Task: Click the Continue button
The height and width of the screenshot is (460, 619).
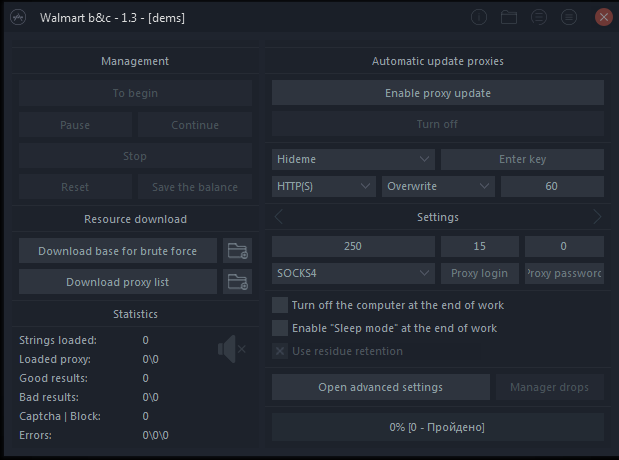Action: point(195,125)
